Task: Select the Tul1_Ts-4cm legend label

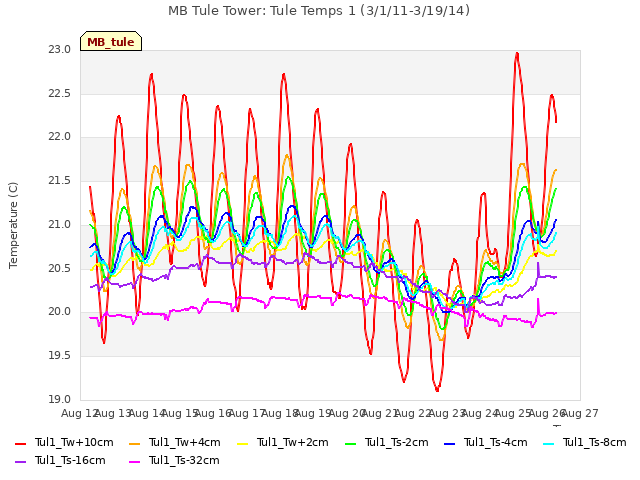Action: coord(496,442)
